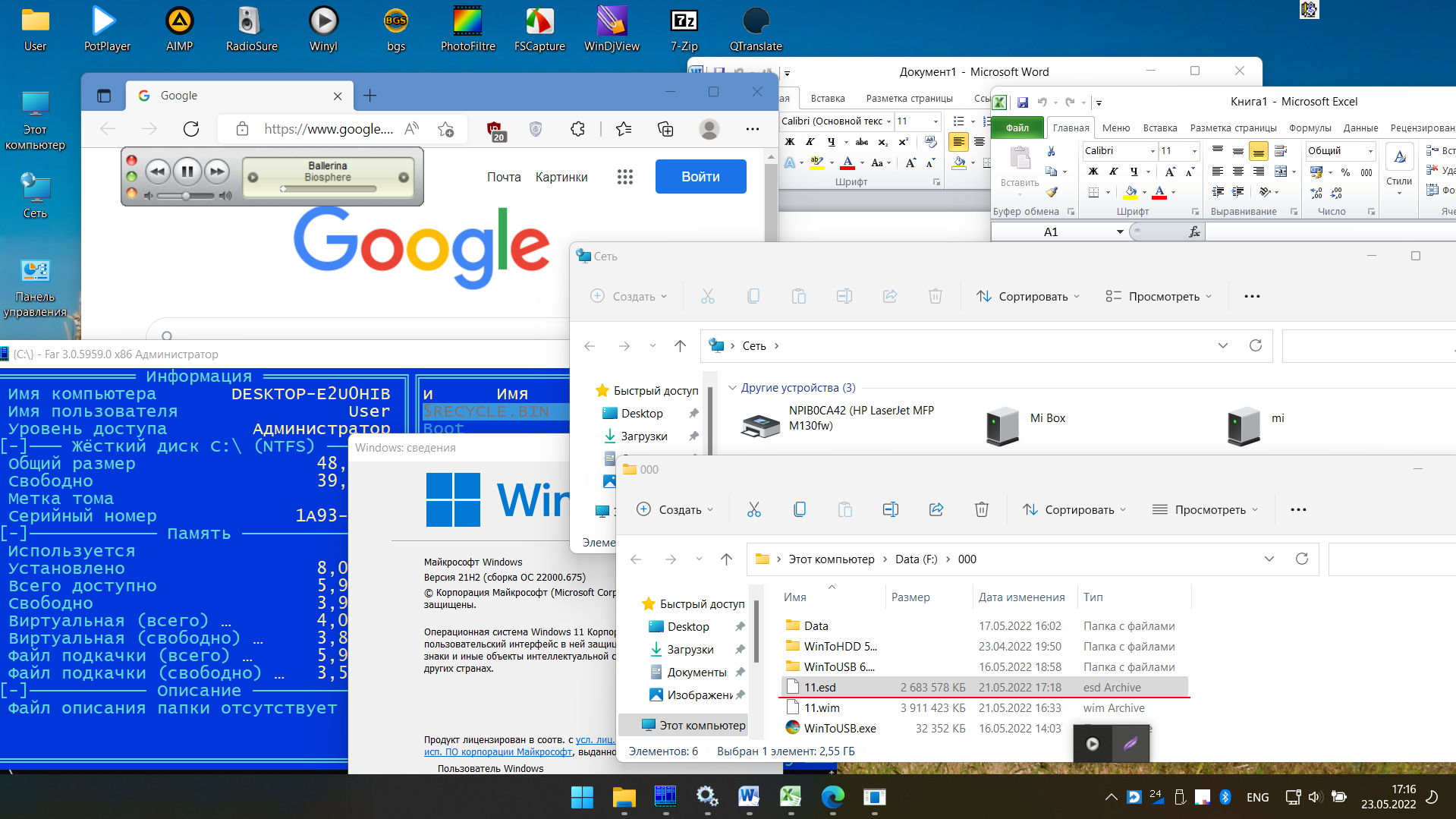Image resolution: width=1456 pixels, height=819 pixels.
Task: Open the Calibri font dropdown in Excel
Action: click(1152, 151)
